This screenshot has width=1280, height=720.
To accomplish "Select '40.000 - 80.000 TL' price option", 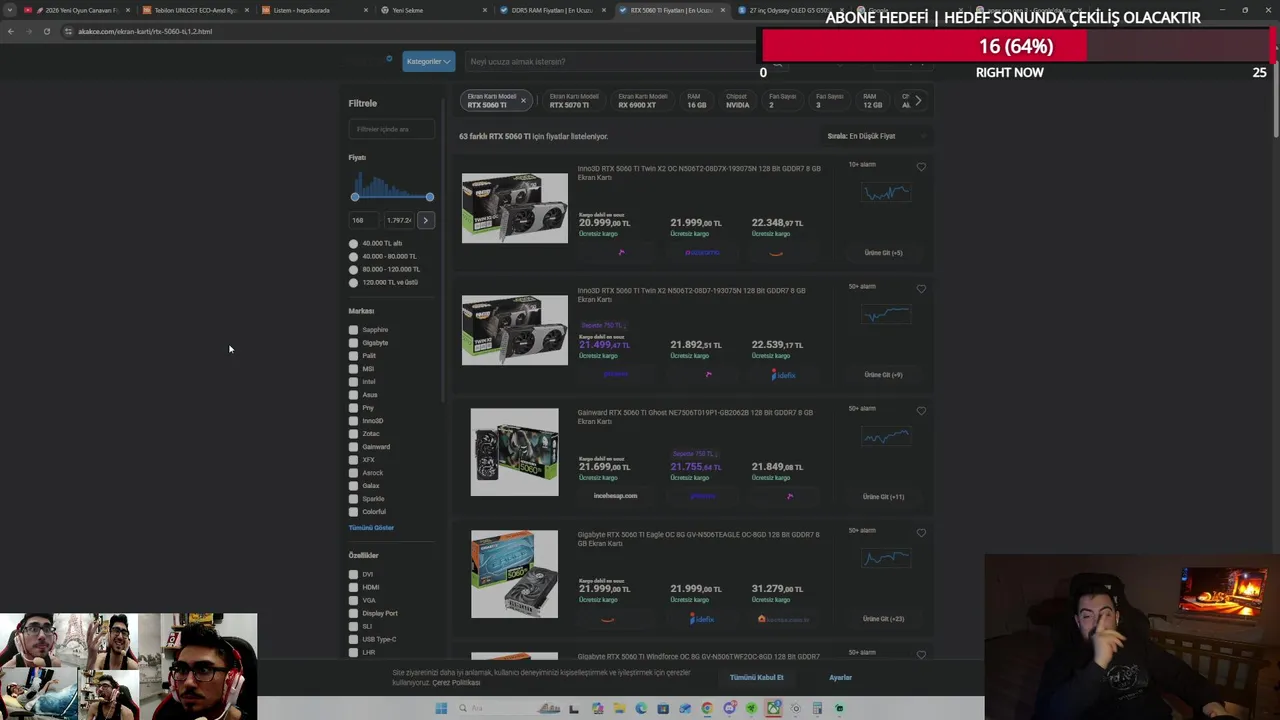I will click(353, 256).
